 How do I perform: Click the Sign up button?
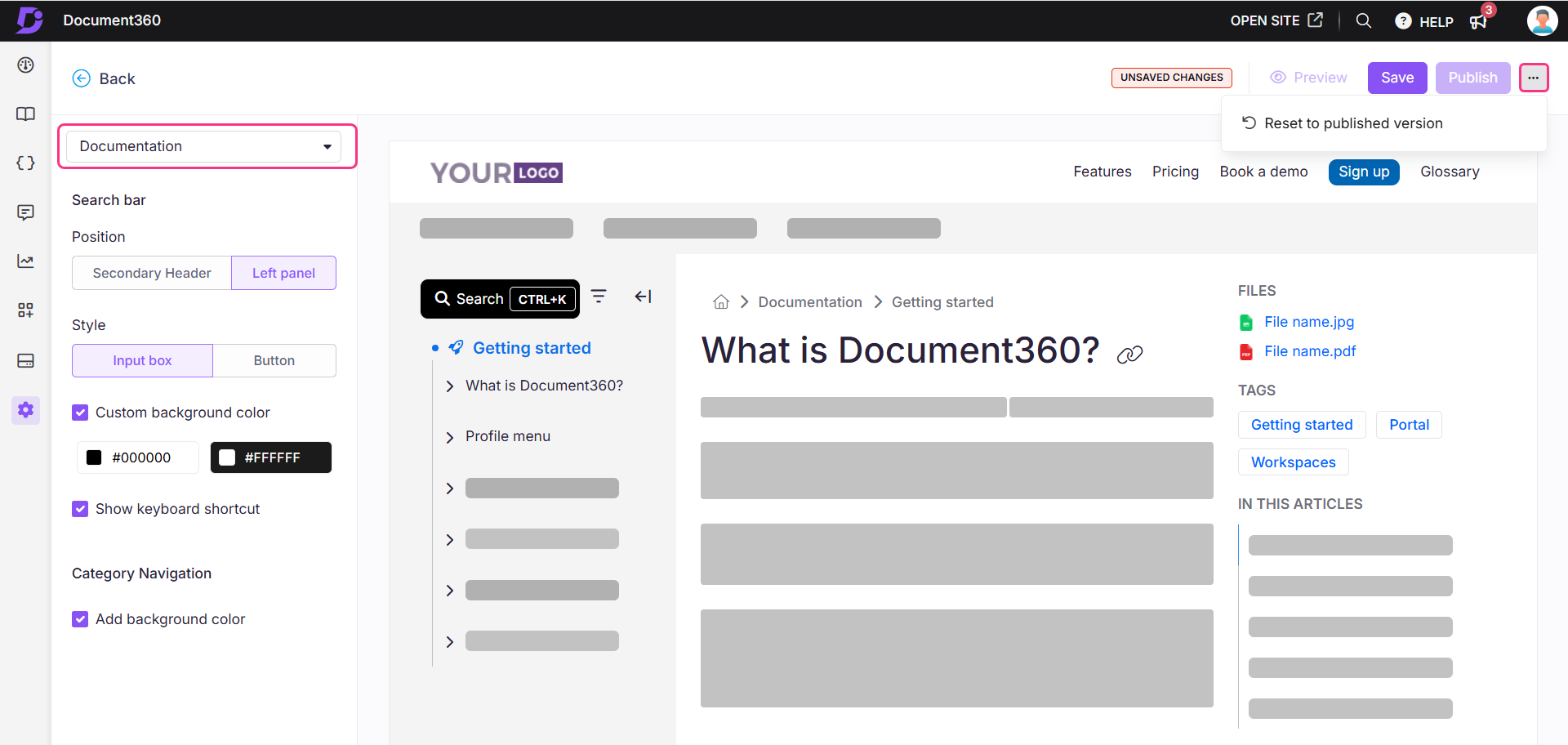click(1364, 172)
